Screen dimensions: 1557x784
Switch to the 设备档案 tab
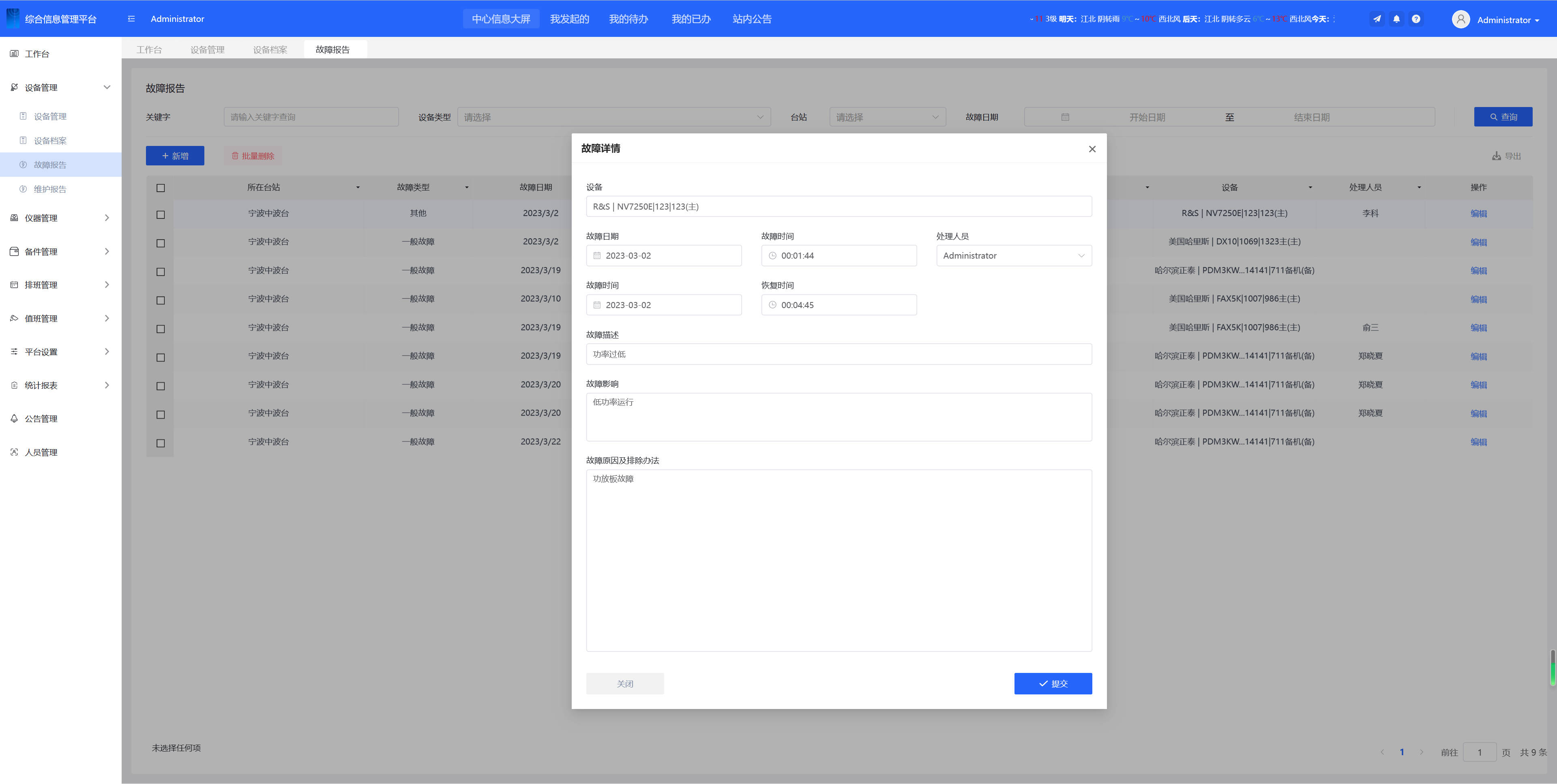270,49
